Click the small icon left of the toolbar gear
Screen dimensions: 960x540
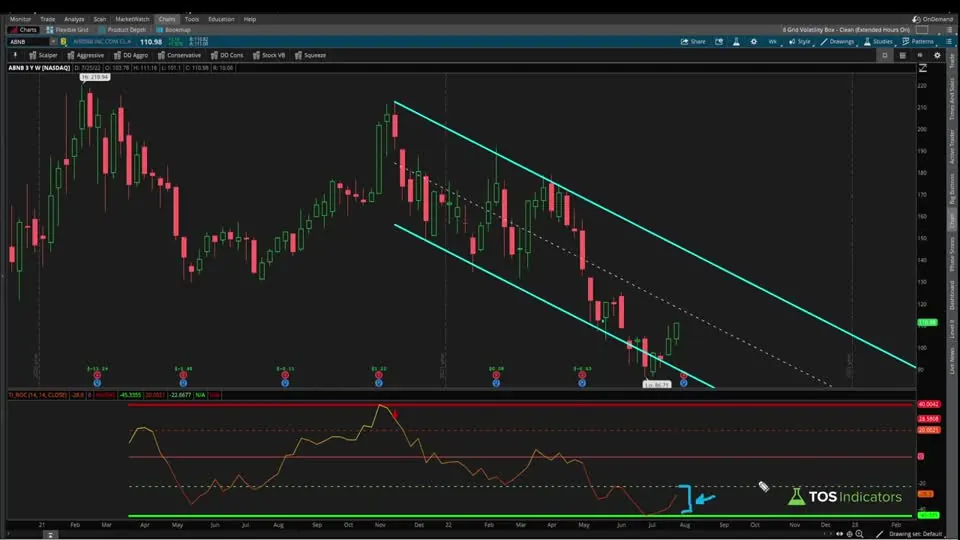pos(920,55)
